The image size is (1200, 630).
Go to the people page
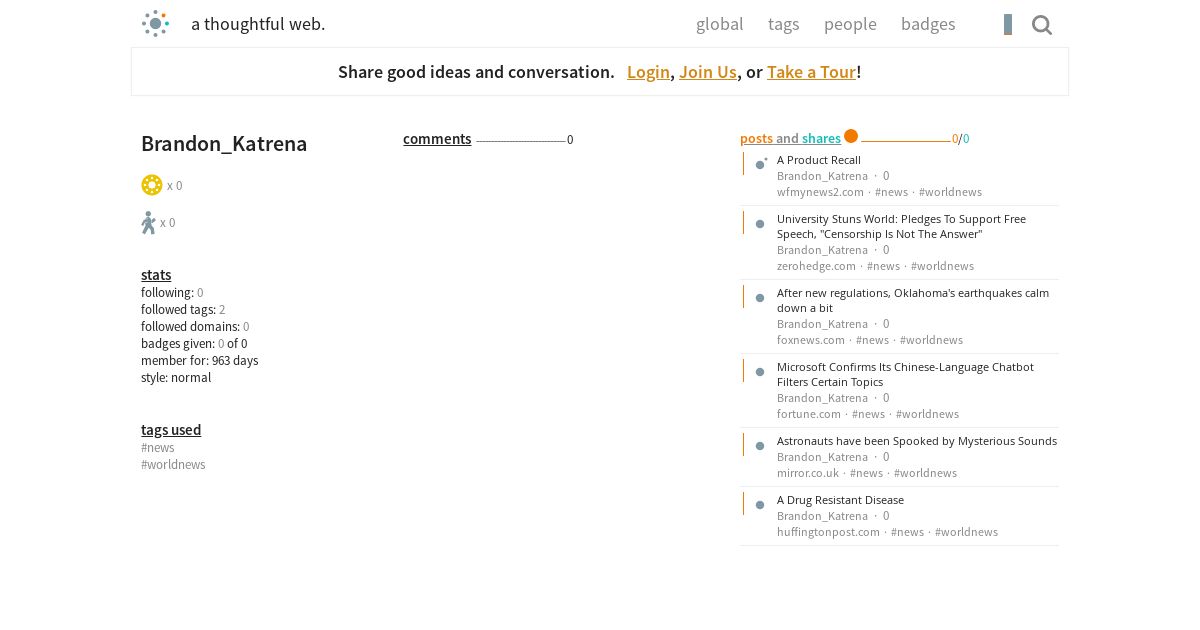point(850,24)
